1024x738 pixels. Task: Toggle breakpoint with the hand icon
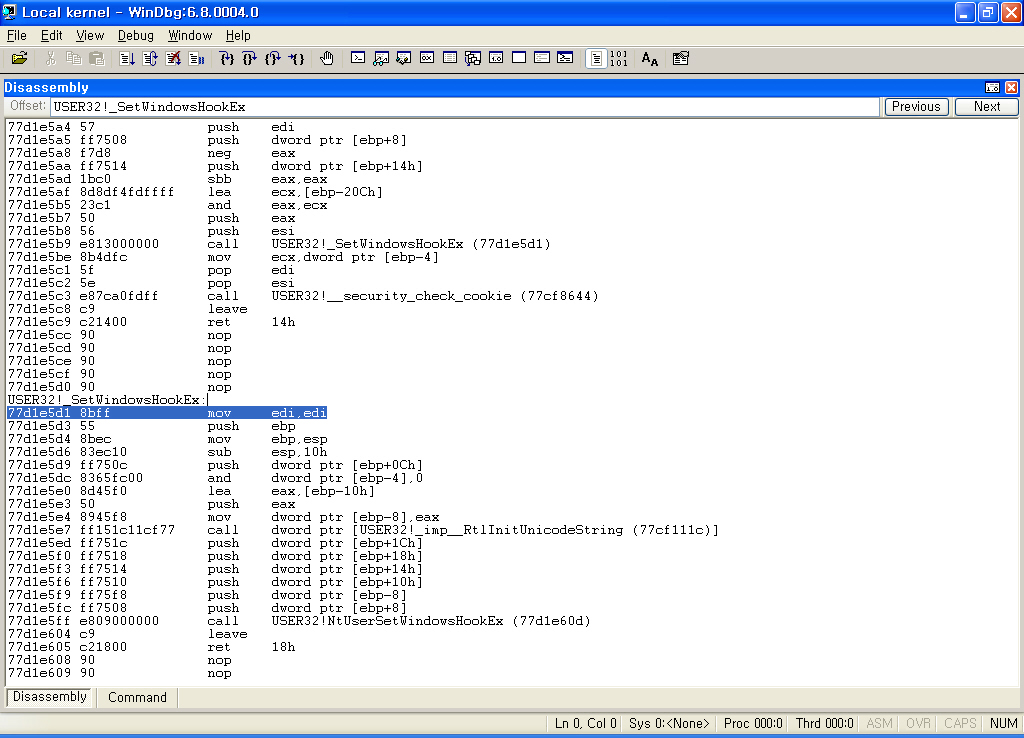[x=327, y=59]
